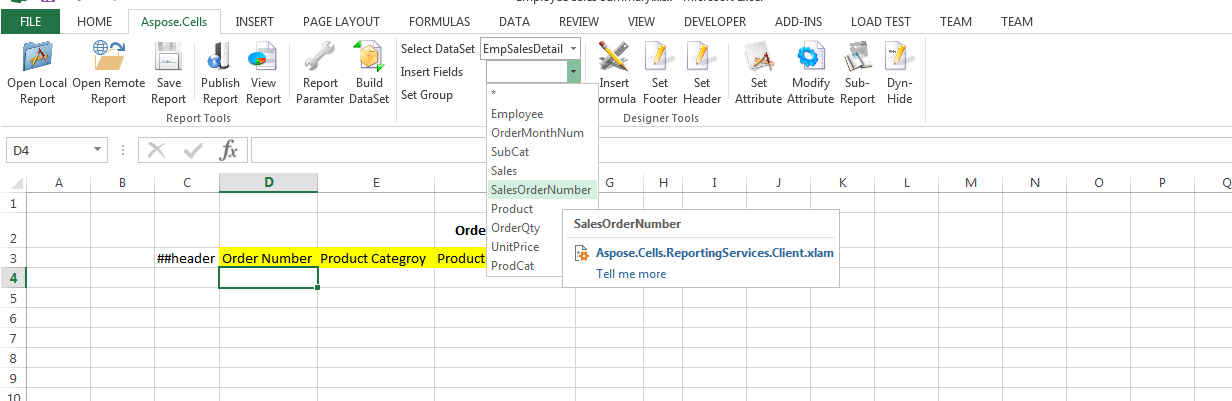1232x401 pixels.
Task: Click the Dyn-Hide tool
Action: tap(899, 73)
